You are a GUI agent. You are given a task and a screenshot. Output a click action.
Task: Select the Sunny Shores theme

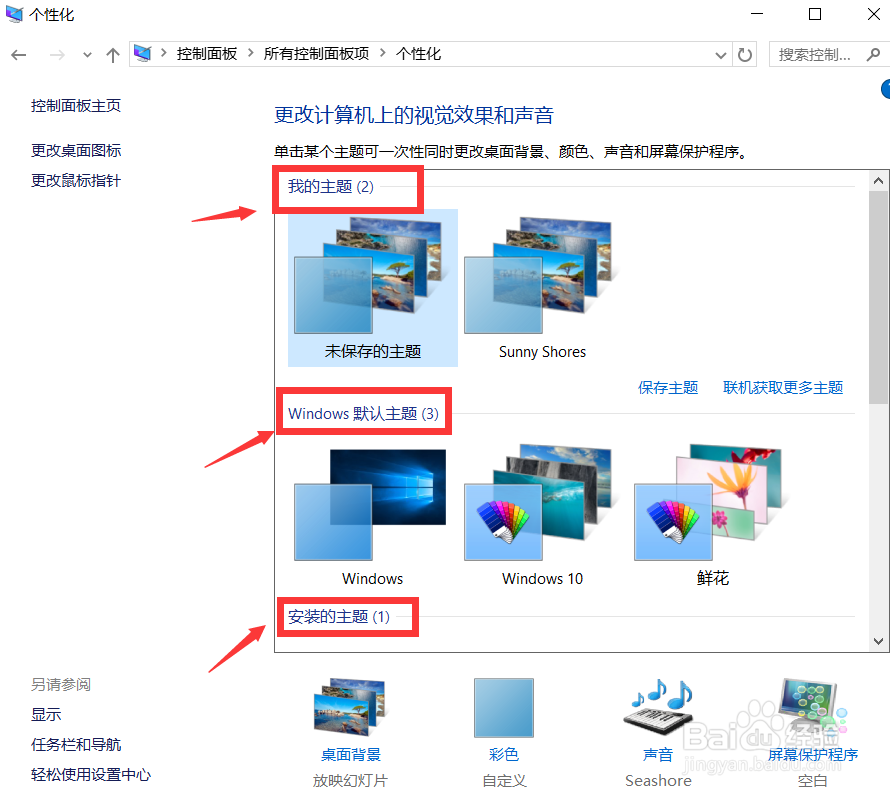tap(542, 288)
